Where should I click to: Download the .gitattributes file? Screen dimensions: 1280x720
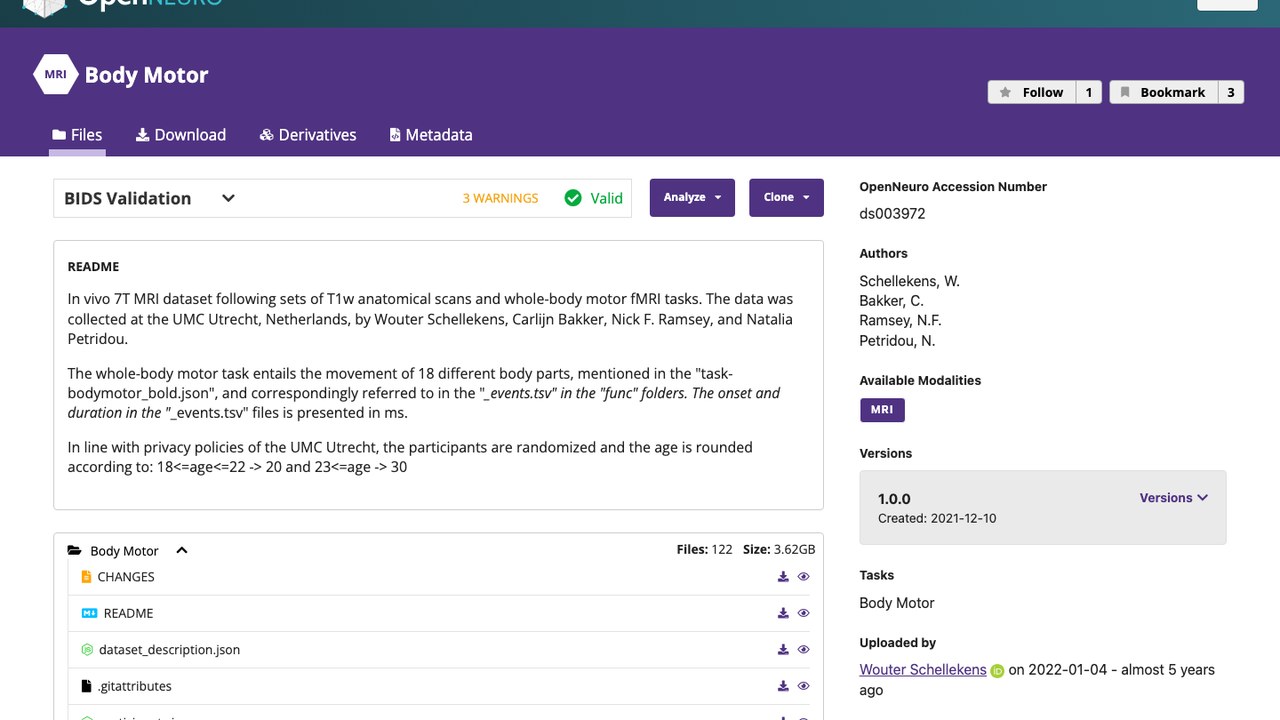[783, 686]
